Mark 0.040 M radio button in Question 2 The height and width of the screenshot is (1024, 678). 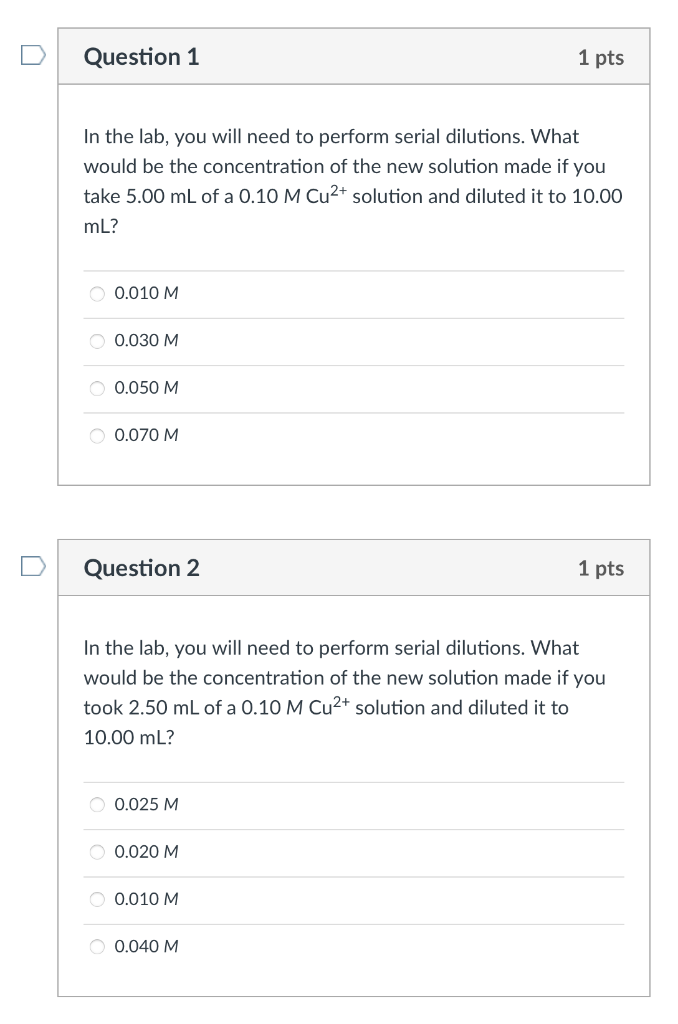click(x=97, y=946)
